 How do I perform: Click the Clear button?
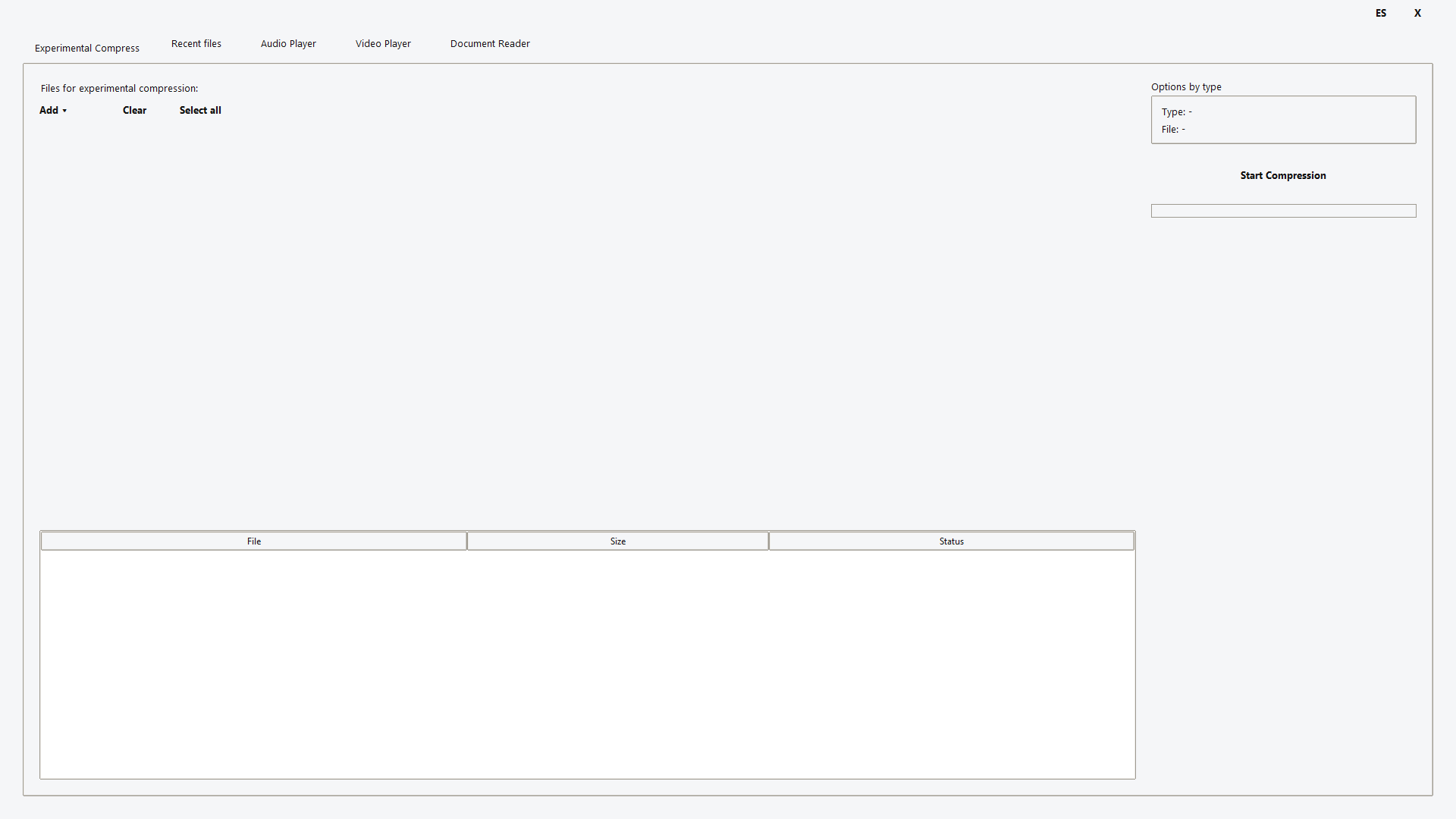[x=134, y=110]
